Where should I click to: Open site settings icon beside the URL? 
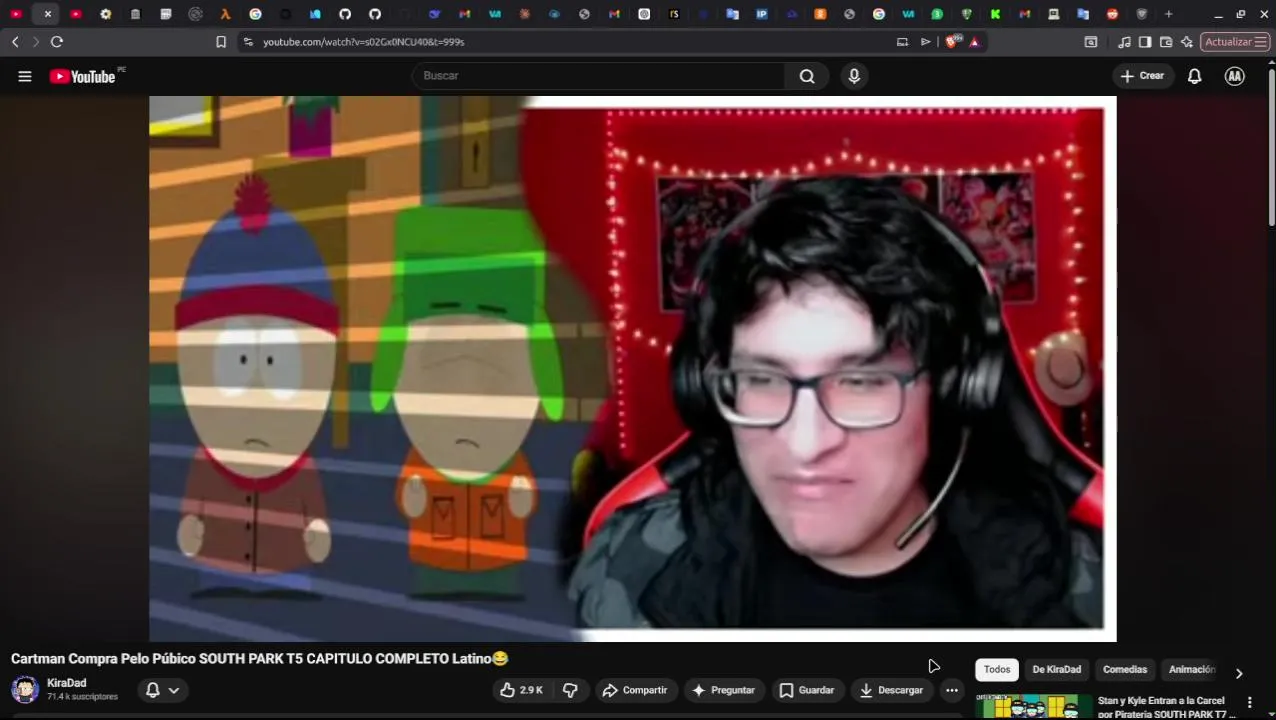click(x=248, y=42)
